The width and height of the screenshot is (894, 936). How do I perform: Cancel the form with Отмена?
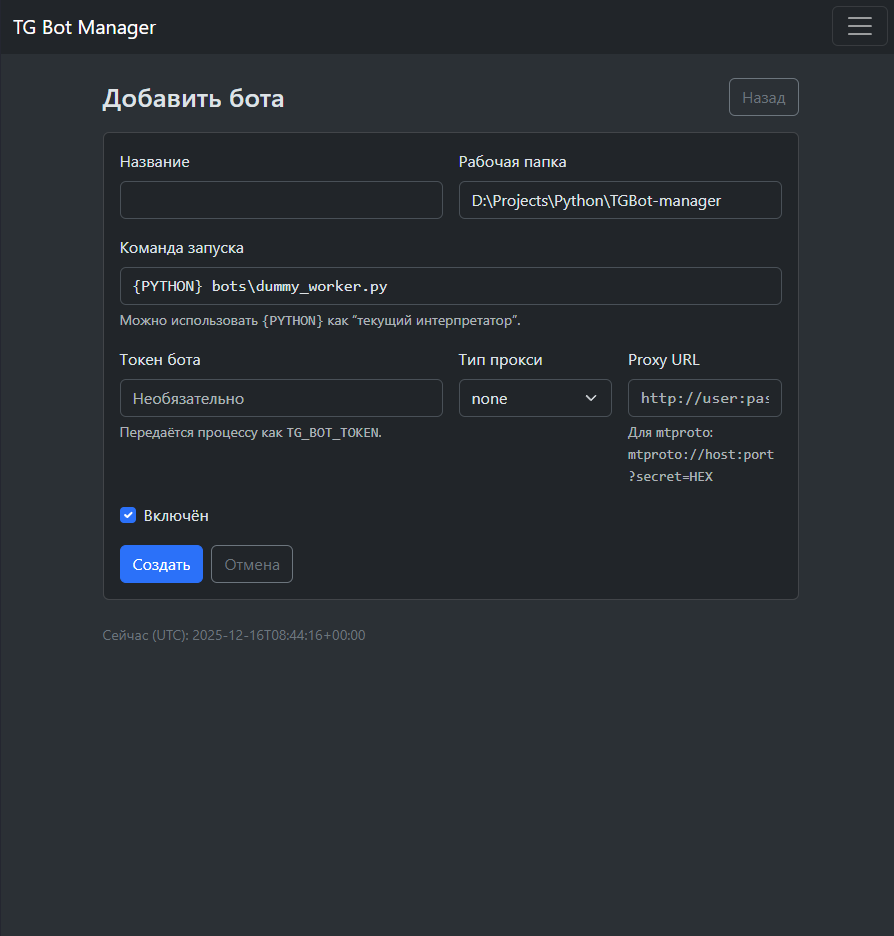point(251,564)
